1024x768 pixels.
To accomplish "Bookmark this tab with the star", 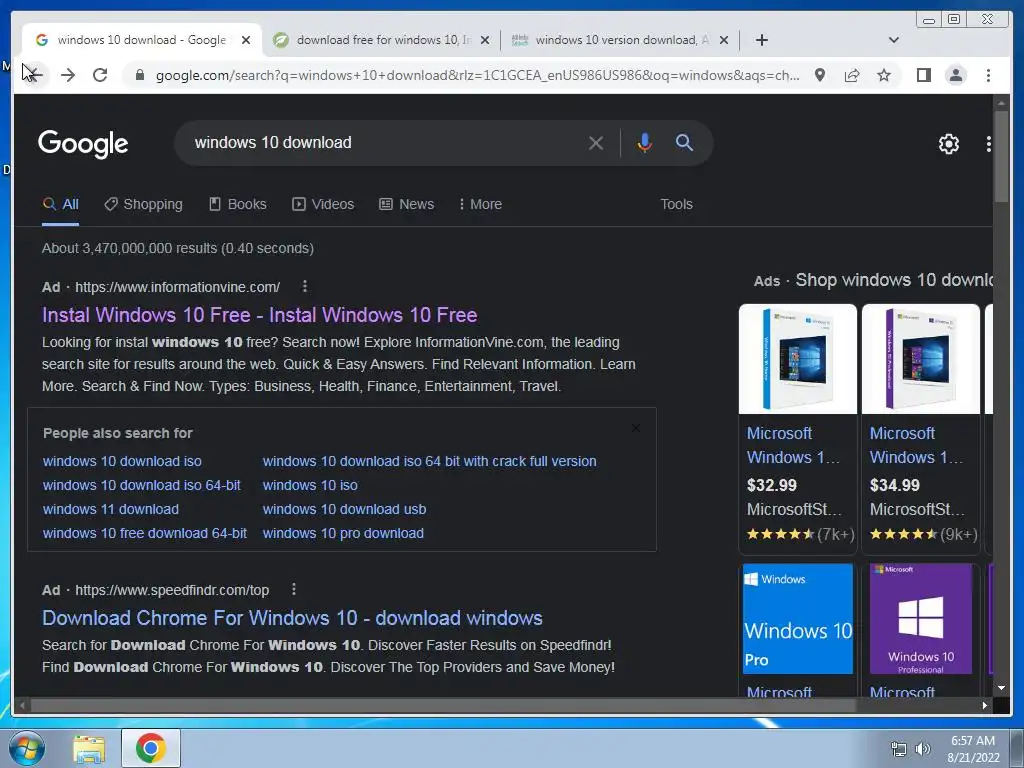I will pyautogui.click(x=884, y=75).
